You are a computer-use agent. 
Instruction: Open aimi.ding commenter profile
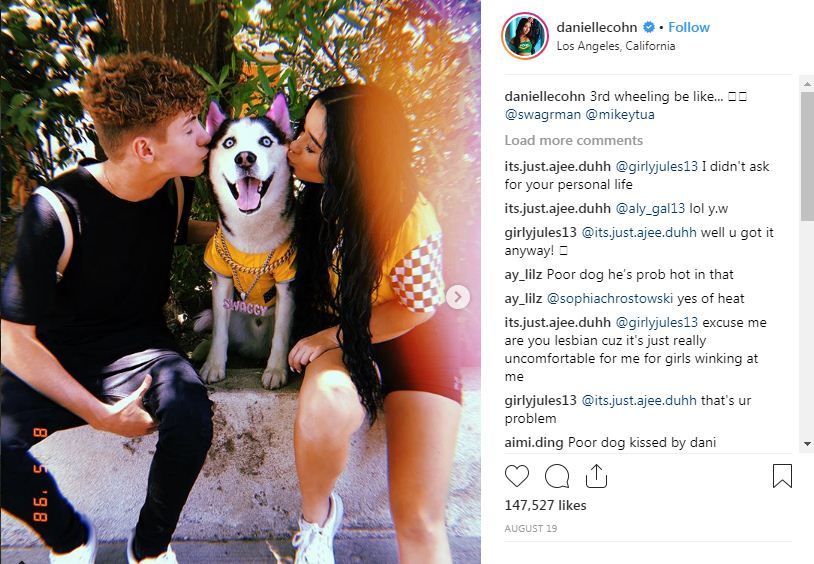(x=534, y=442)
